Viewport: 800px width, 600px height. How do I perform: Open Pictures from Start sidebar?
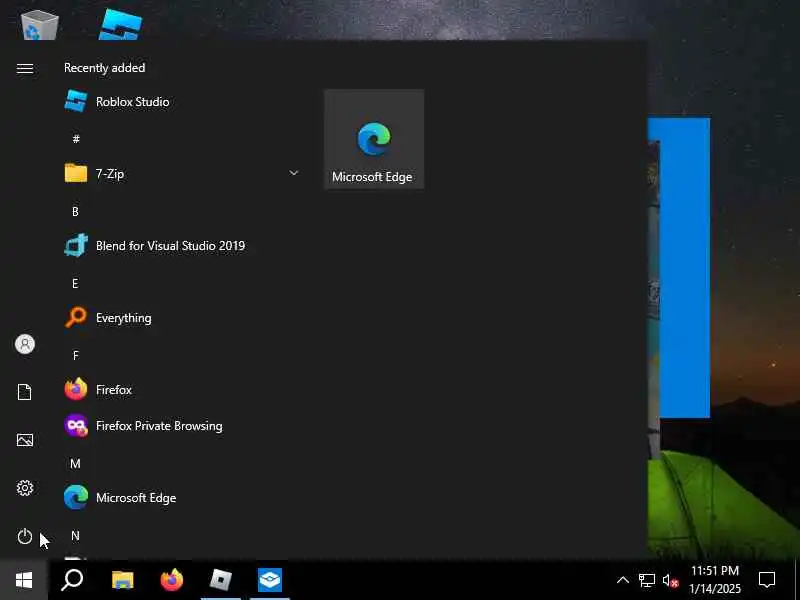24,440
